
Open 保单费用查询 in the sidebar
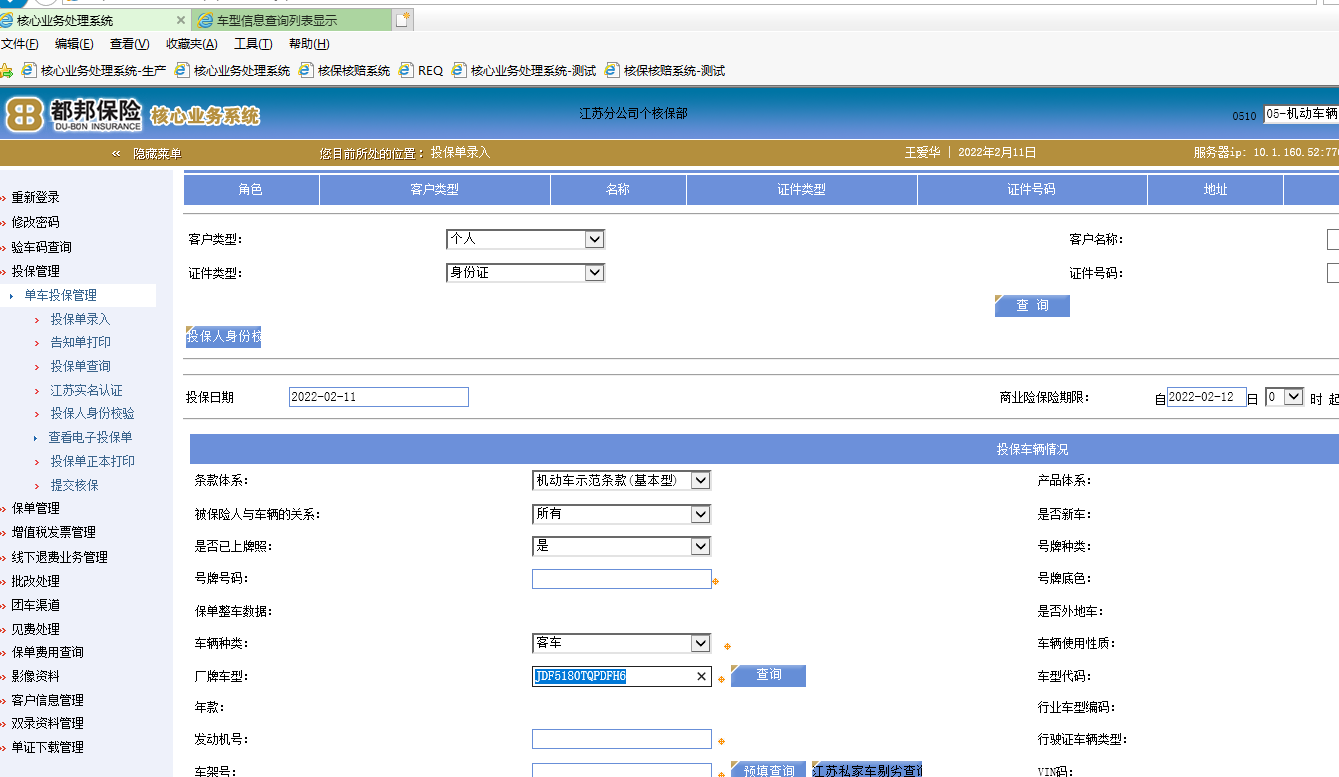pos(47,652)
